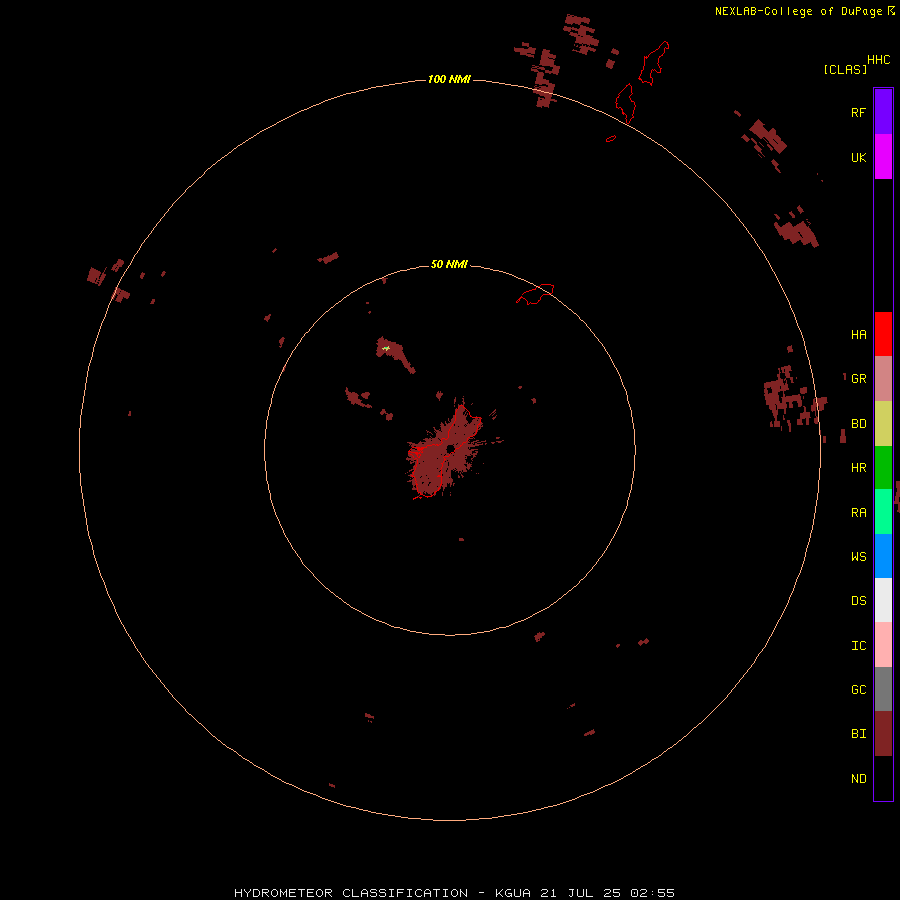Click the radar site center over Guam
Image resolution: width=900 pixels, height=900 pixels.
(450, 448)
